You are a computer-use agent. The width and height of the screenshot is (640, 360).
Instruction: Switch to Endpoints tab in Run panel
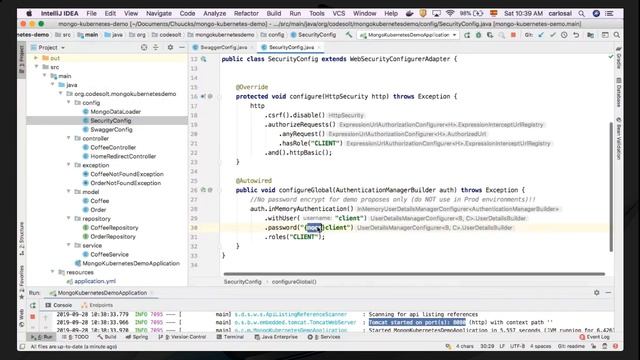pos(97,305)
